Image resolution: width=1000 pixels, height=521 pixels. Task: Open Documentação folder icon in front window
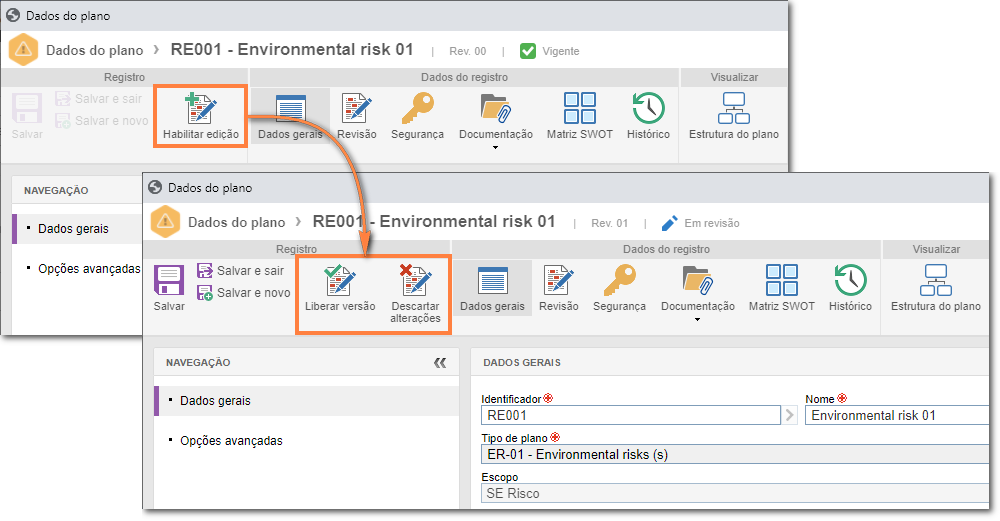pyautogui.click(x=698, y=281)
